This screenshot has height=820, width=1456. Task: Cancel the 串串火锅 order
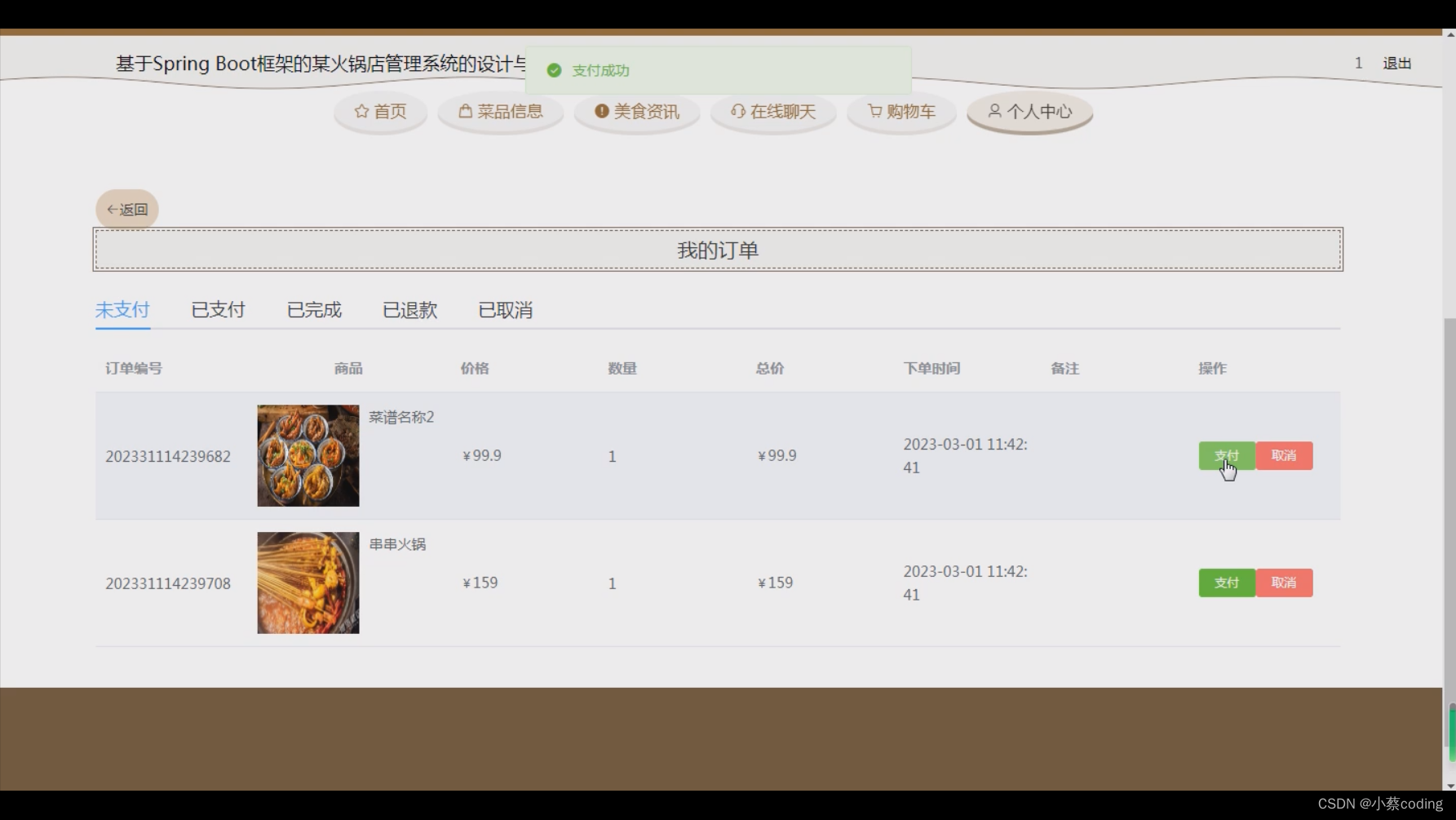pyautogui.click(x=1284, y=583)
